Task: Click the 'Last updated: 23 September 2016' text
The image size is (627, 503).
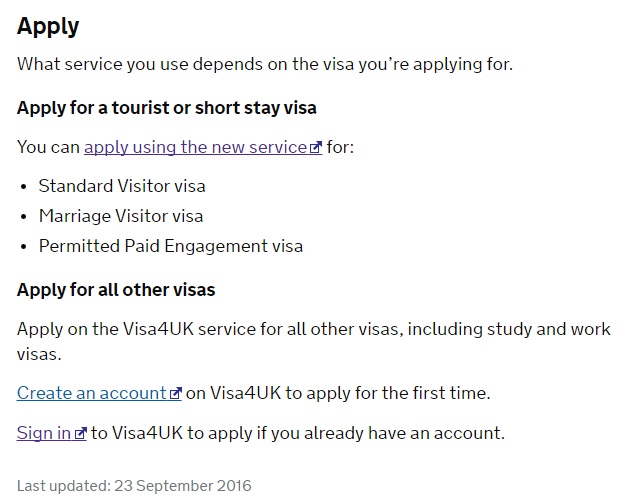Action: pos(134,486)
